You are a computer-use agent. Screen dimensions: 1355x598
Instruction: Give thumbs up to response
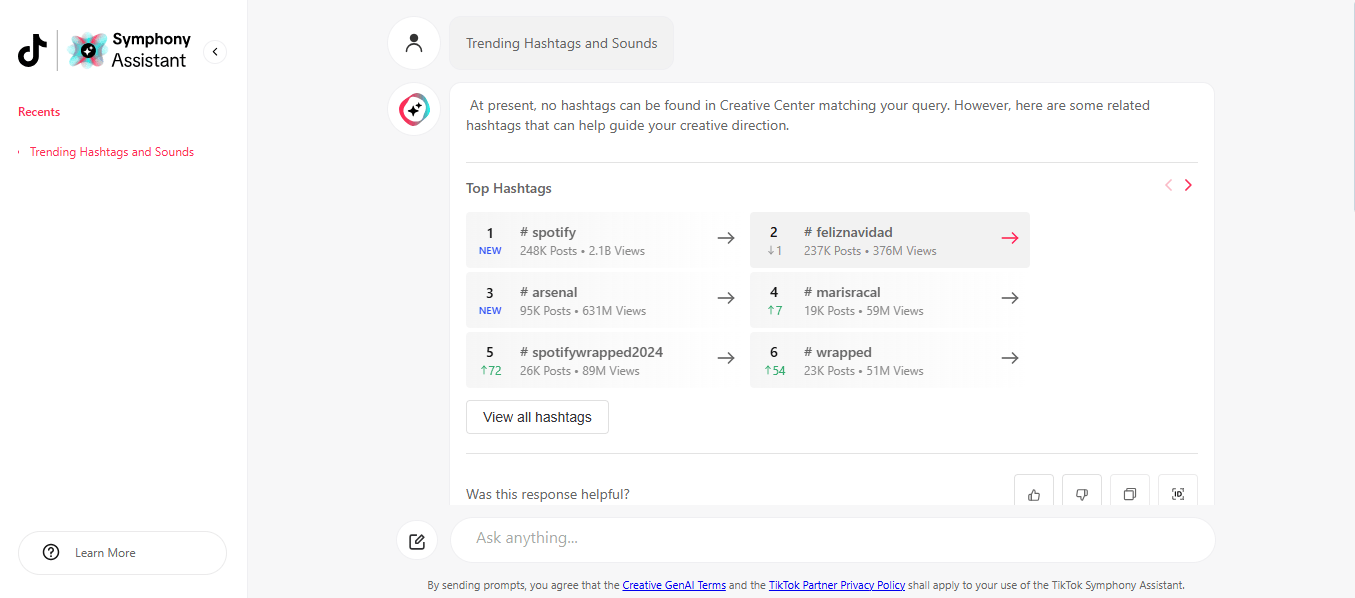pyautogui.click(x=1034, y=493)
